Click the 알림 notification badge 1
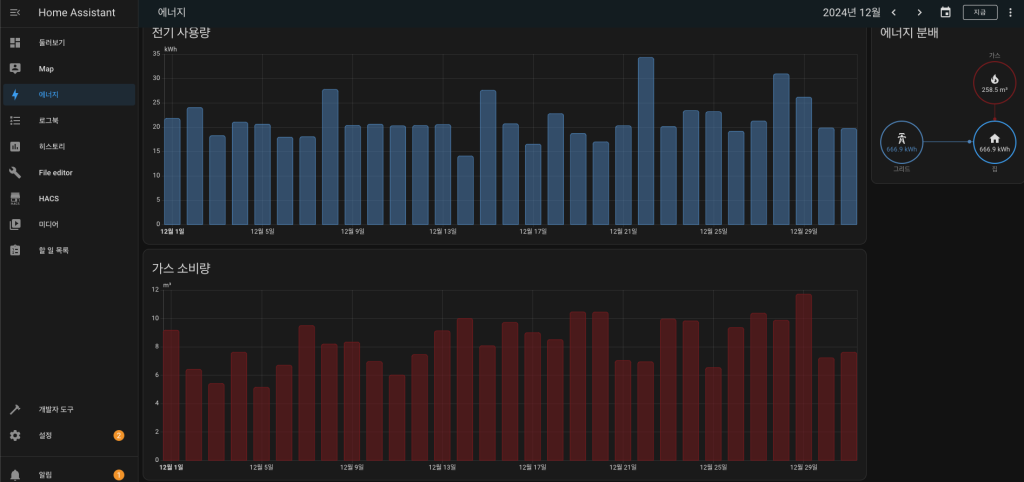Screen dimensions: 1024x482 point(119,475)
